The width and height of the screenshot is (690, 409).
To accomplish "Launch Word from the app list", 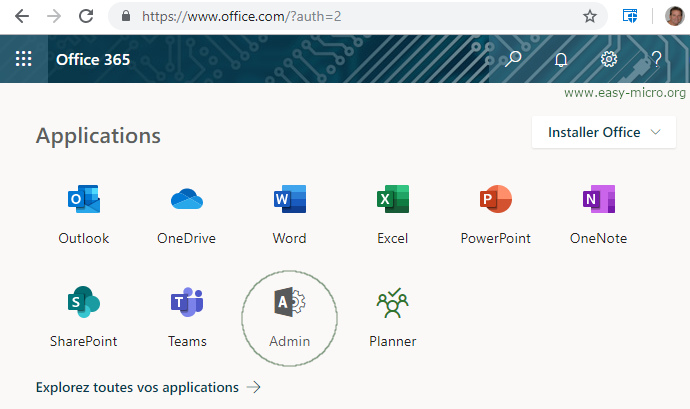I will point(290,214).
